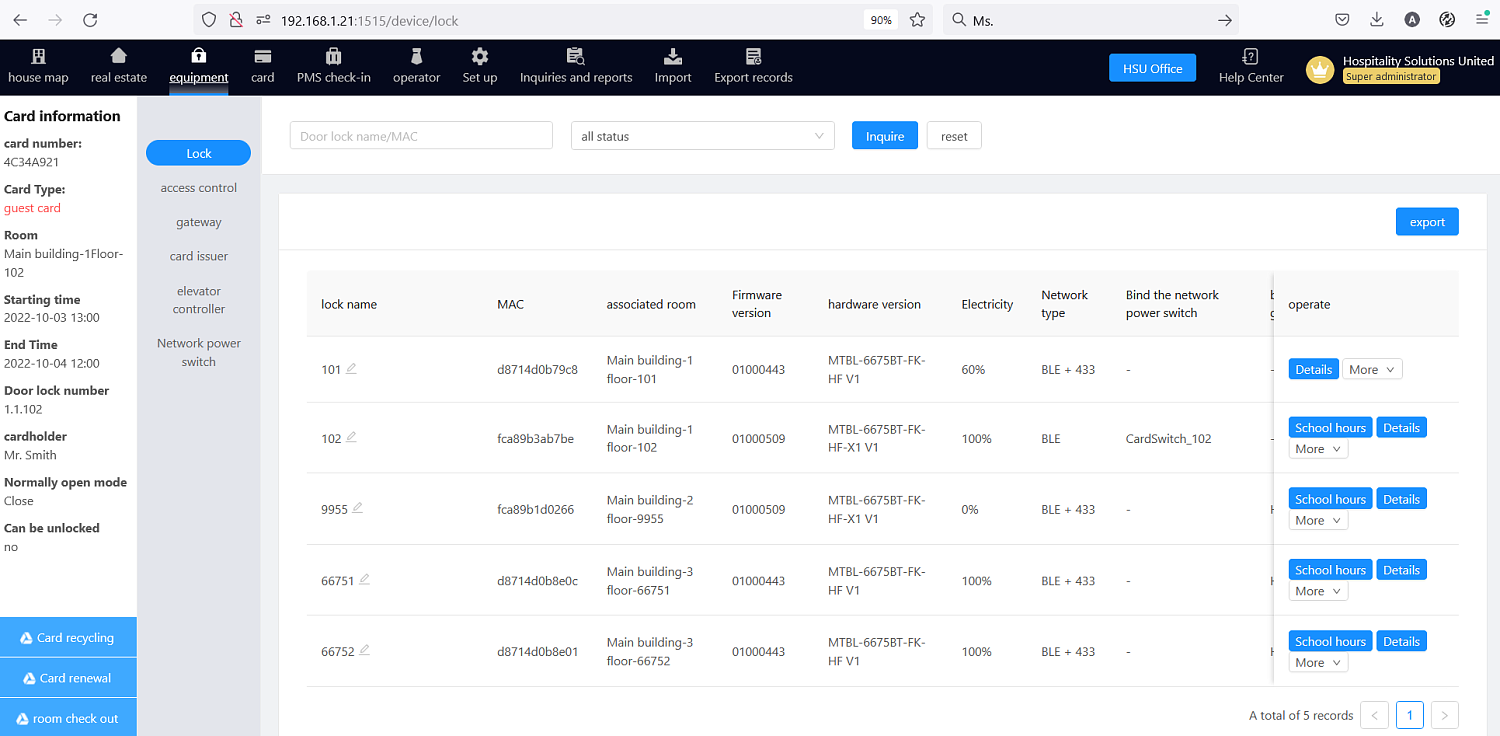Expand More menu for lock 101
1500x736 pixels.
[1371, 369]
